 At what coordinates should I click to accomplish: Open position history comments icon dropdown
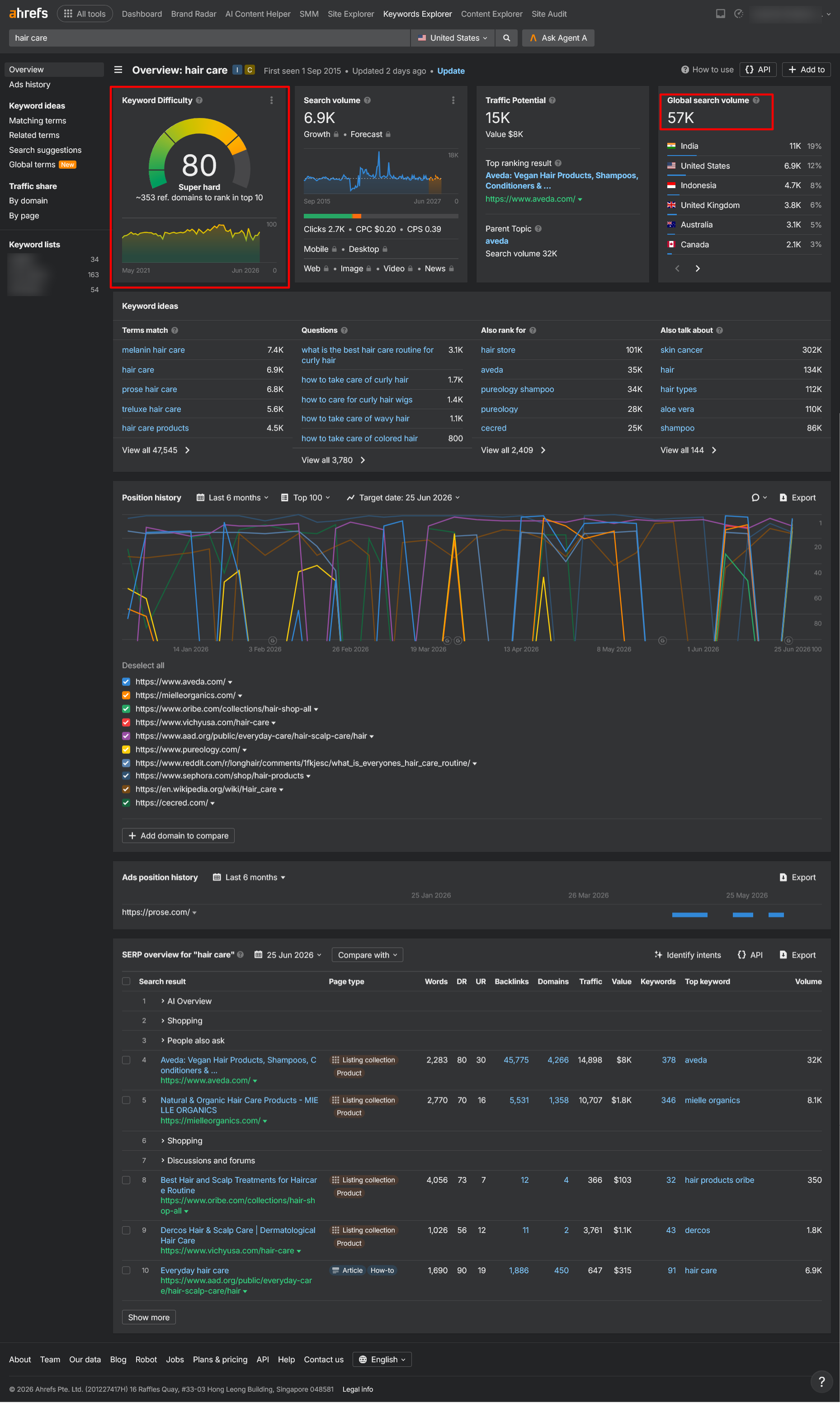pos(759,497)
